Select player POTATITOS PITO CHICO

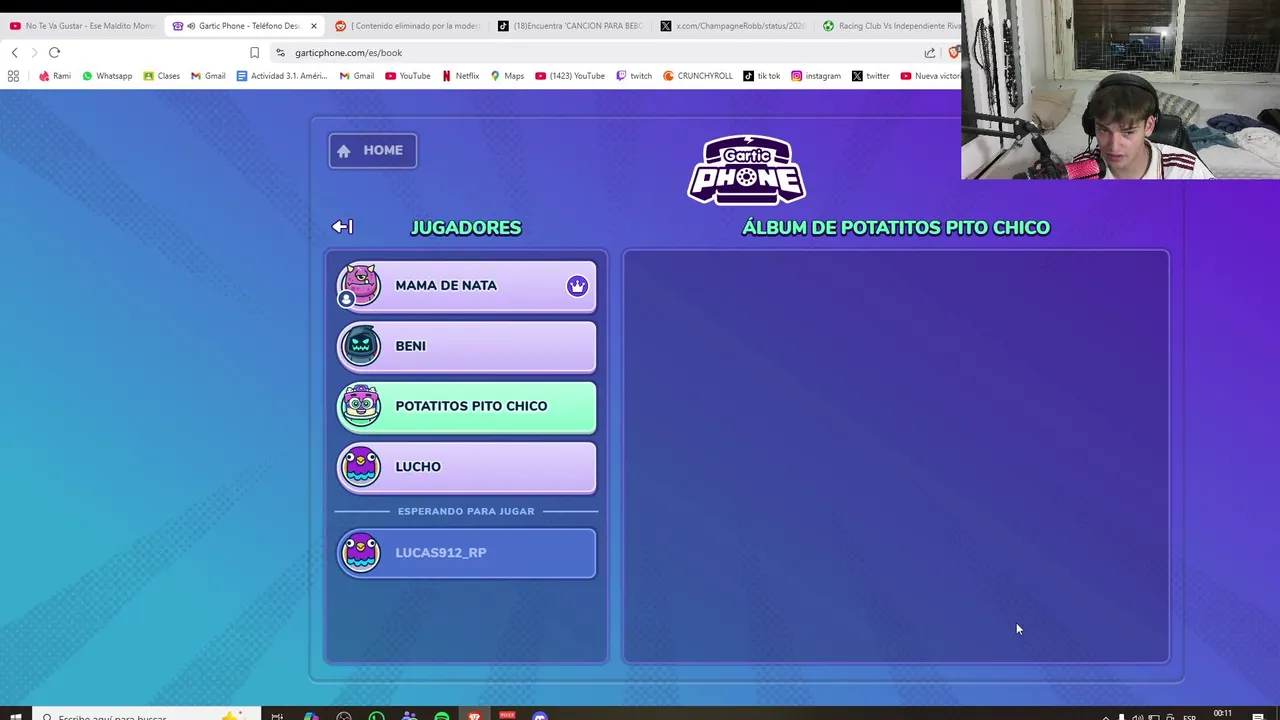point(466,406)
